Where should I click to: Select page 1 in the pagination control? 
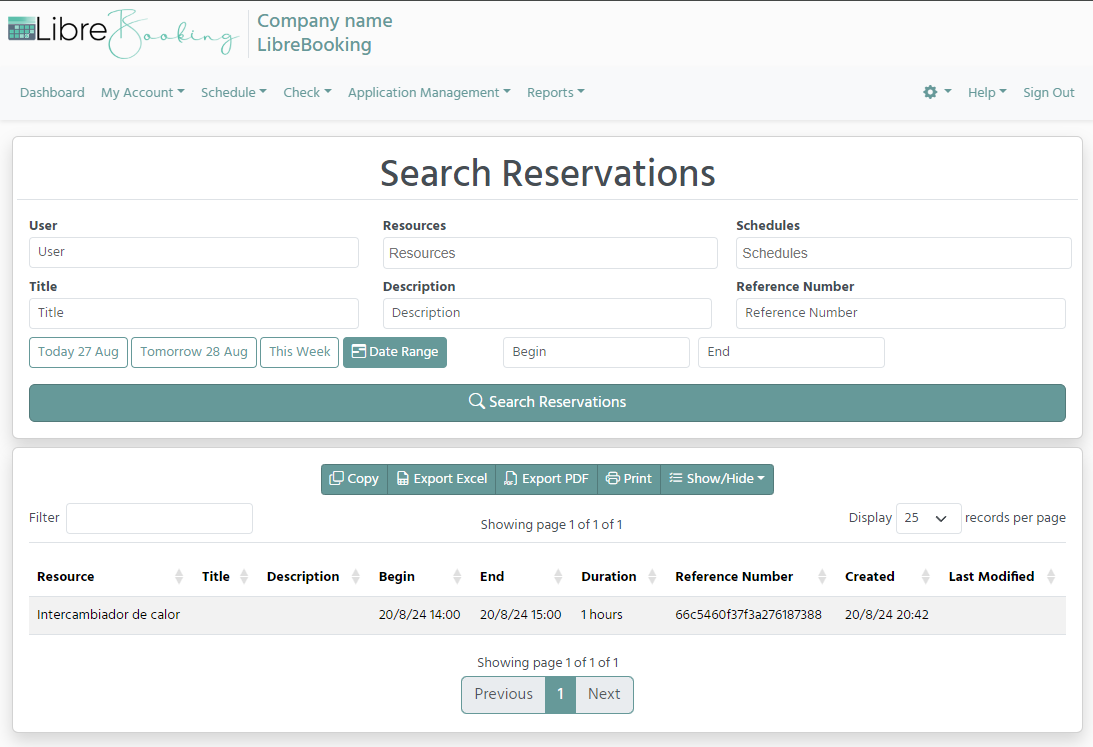560,694
